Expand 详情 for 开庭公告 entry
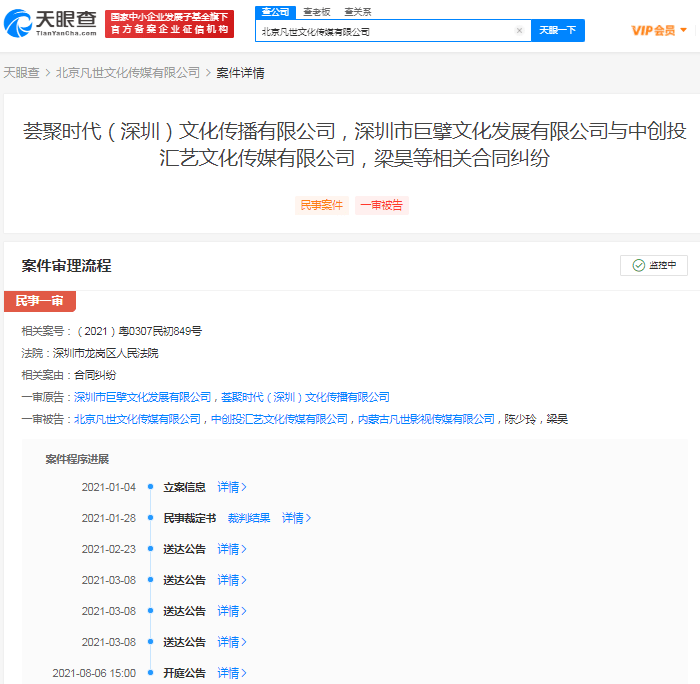This screenshot has width=700, height=684. pos(232,673)
